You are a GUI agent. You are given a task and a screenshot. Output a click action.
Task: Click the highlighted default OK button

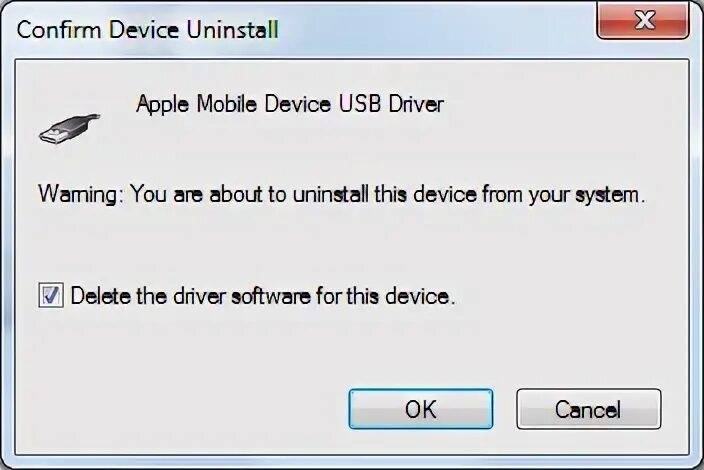421,409
